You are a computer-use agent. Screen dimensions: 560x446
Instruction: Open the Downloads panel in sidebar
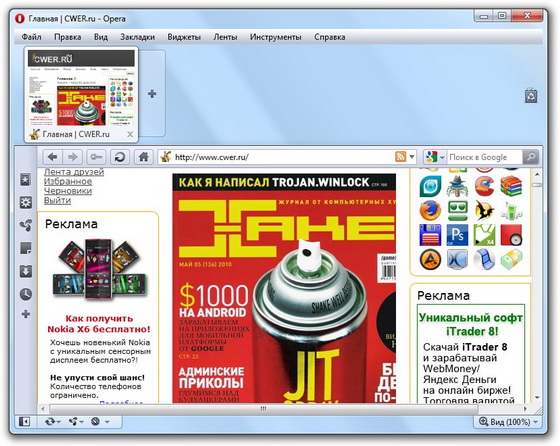click(25, 271)
